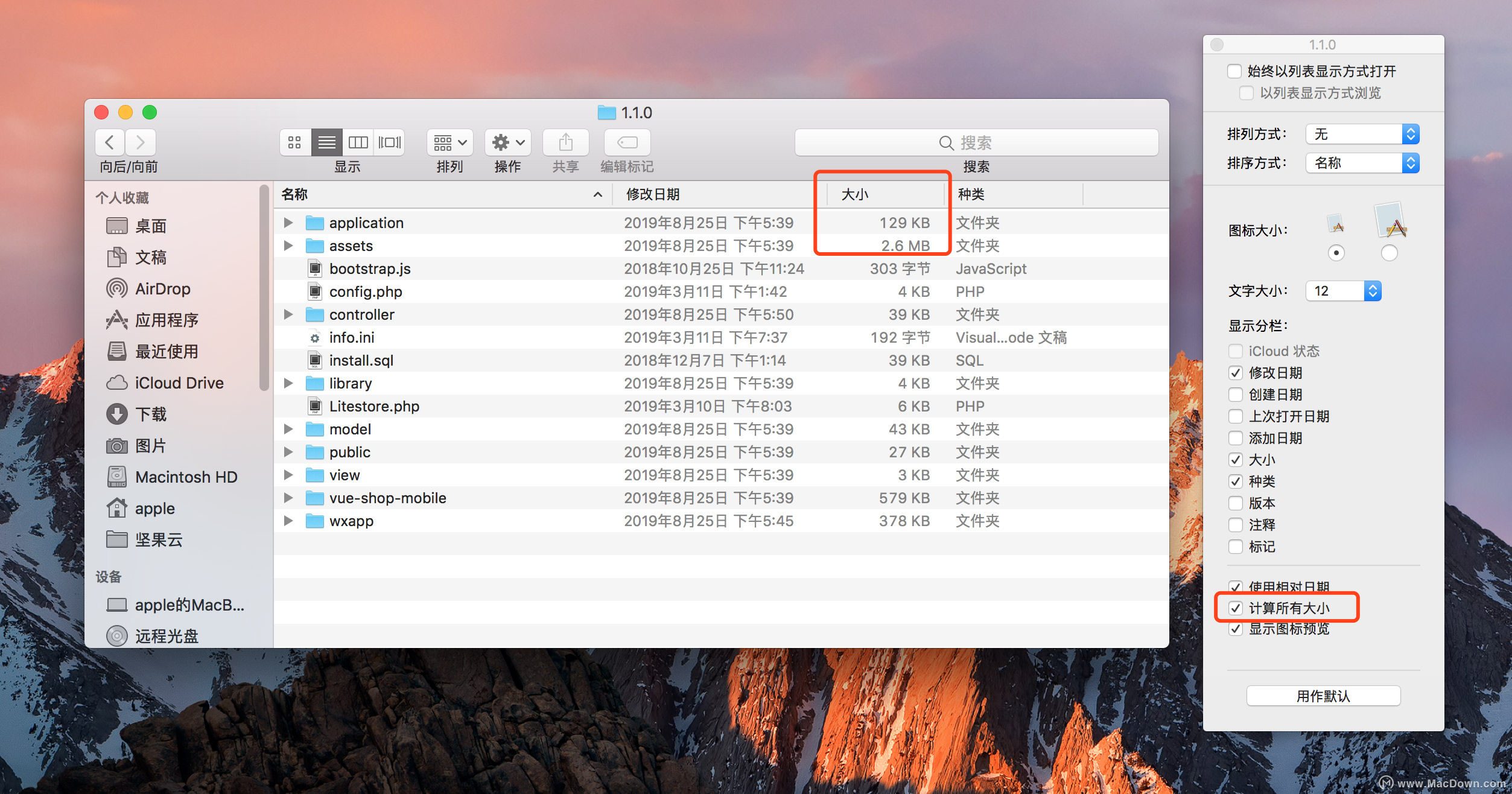Select the Litestore.php file
Image resolution: width=1512 pixels, height=794 pixels.
721,407
